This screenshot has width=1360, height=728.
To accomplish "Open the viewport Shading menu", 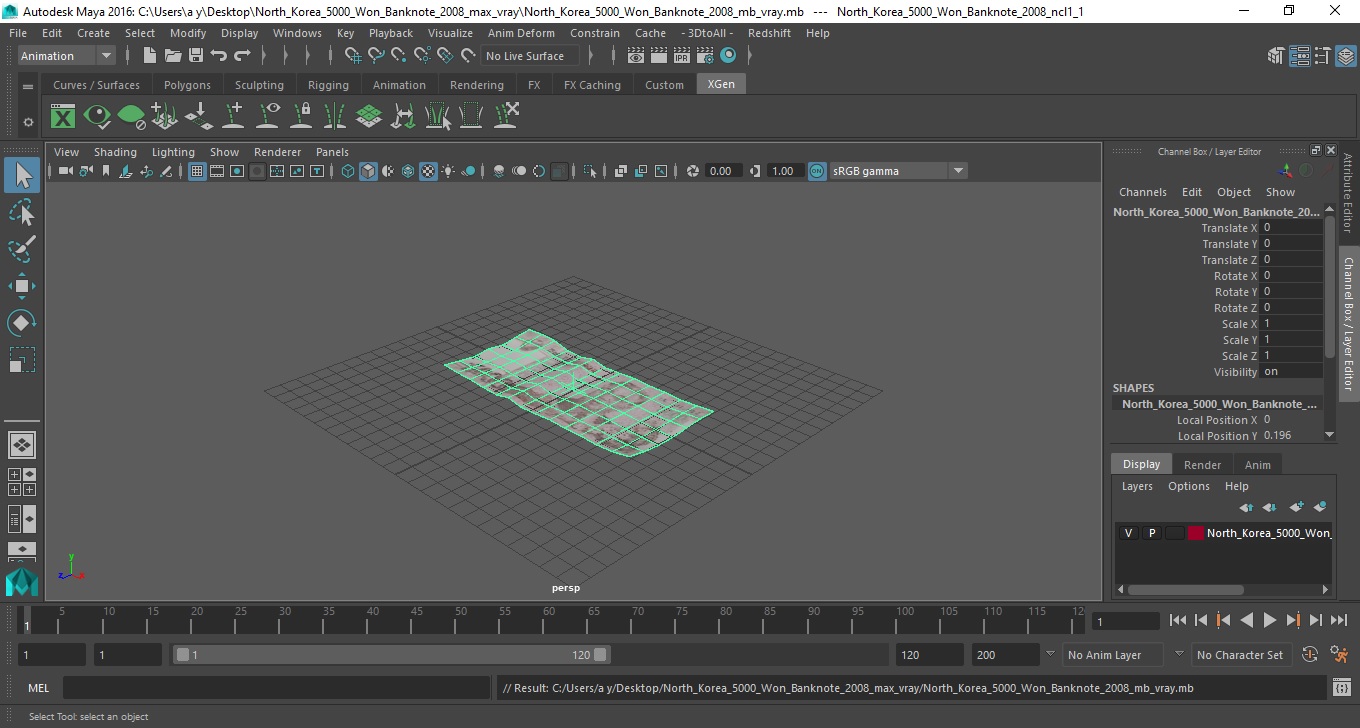I will tap(115, 152).
